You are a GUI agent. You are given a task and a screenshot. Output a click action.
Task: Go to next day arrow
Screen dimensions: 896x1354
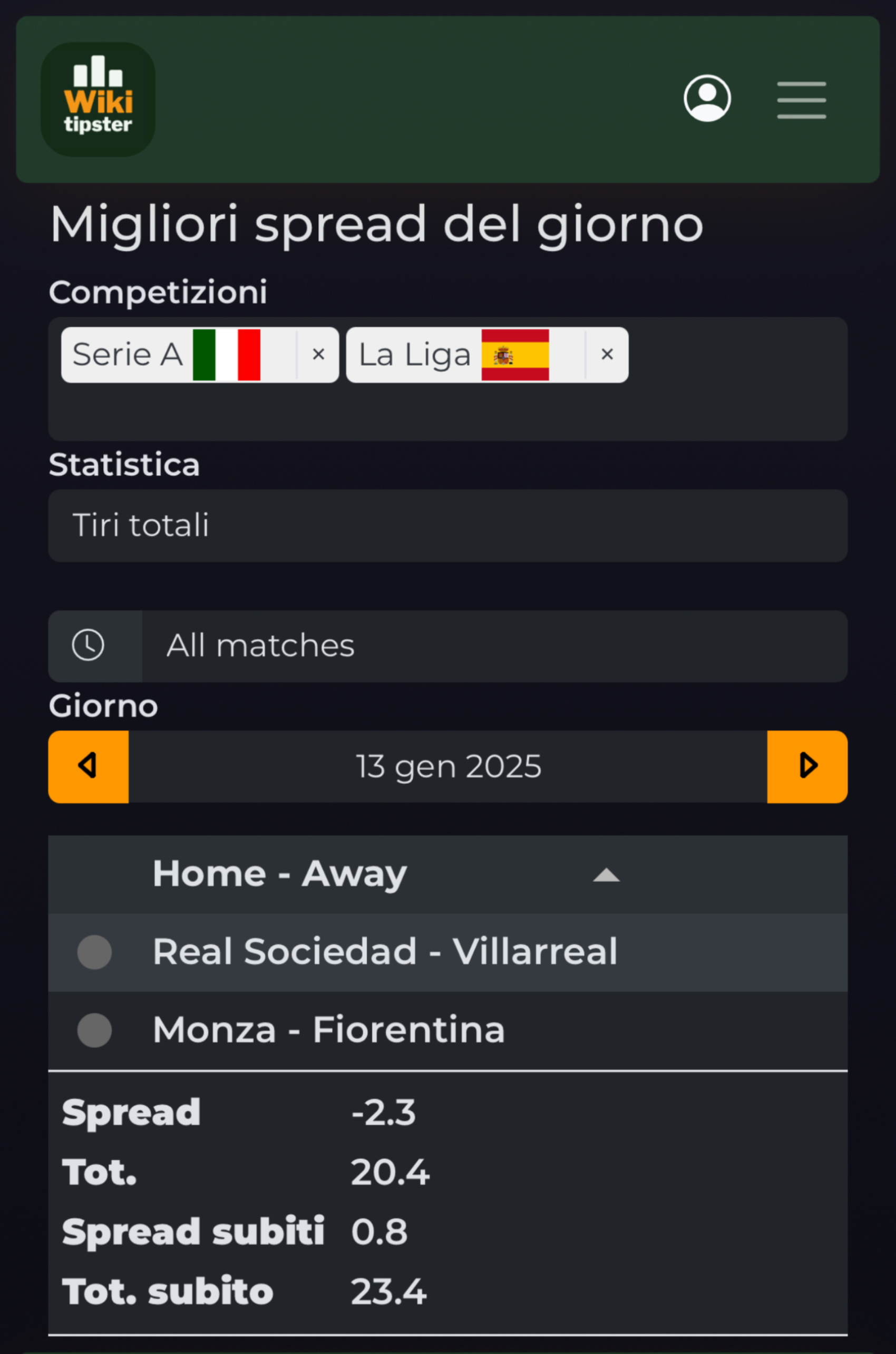[x=807, y=767]
